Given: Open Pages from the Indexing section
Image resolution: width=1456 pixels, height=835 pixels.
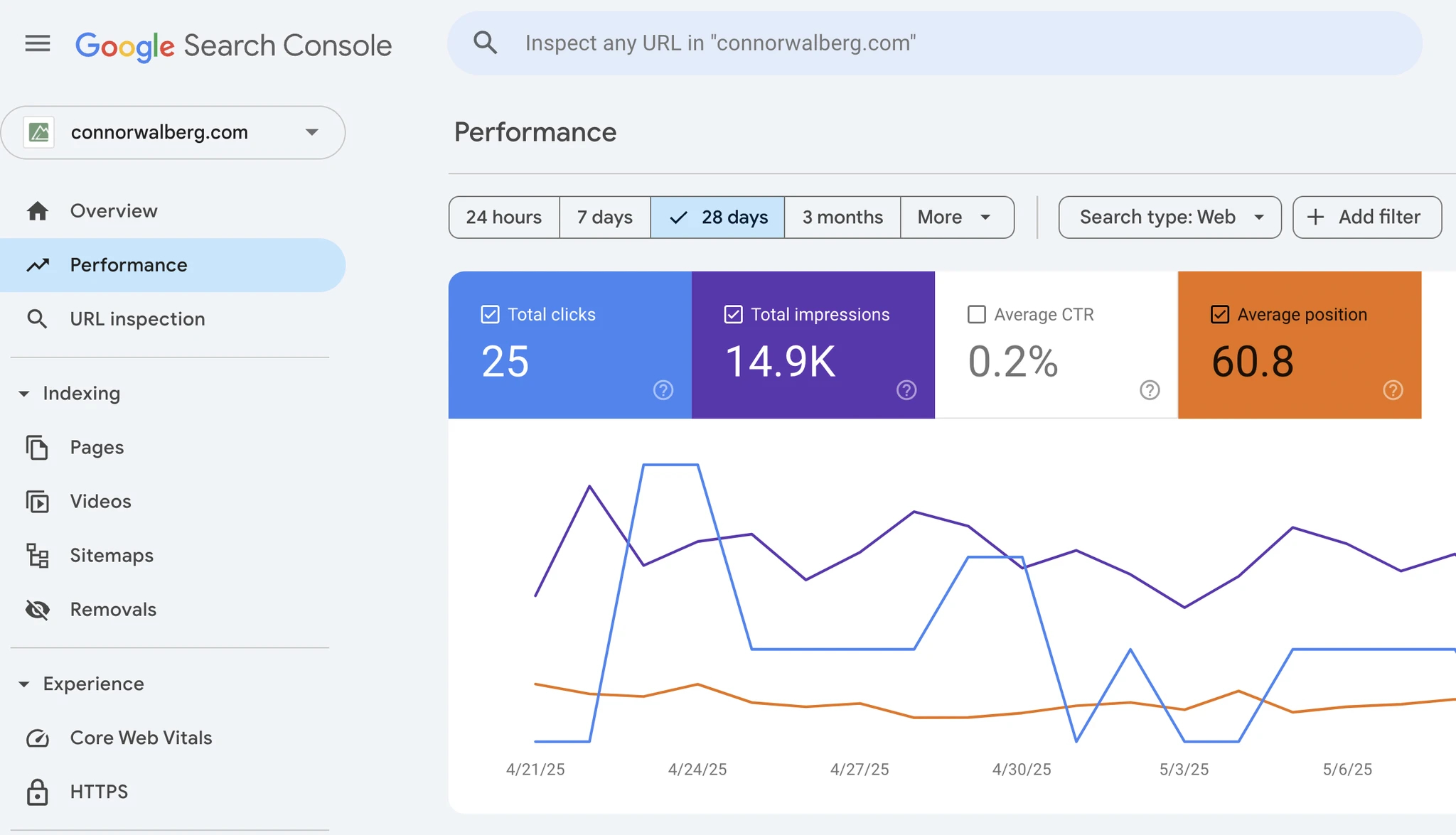Looking at the screenshot, I should pos(37,448).
